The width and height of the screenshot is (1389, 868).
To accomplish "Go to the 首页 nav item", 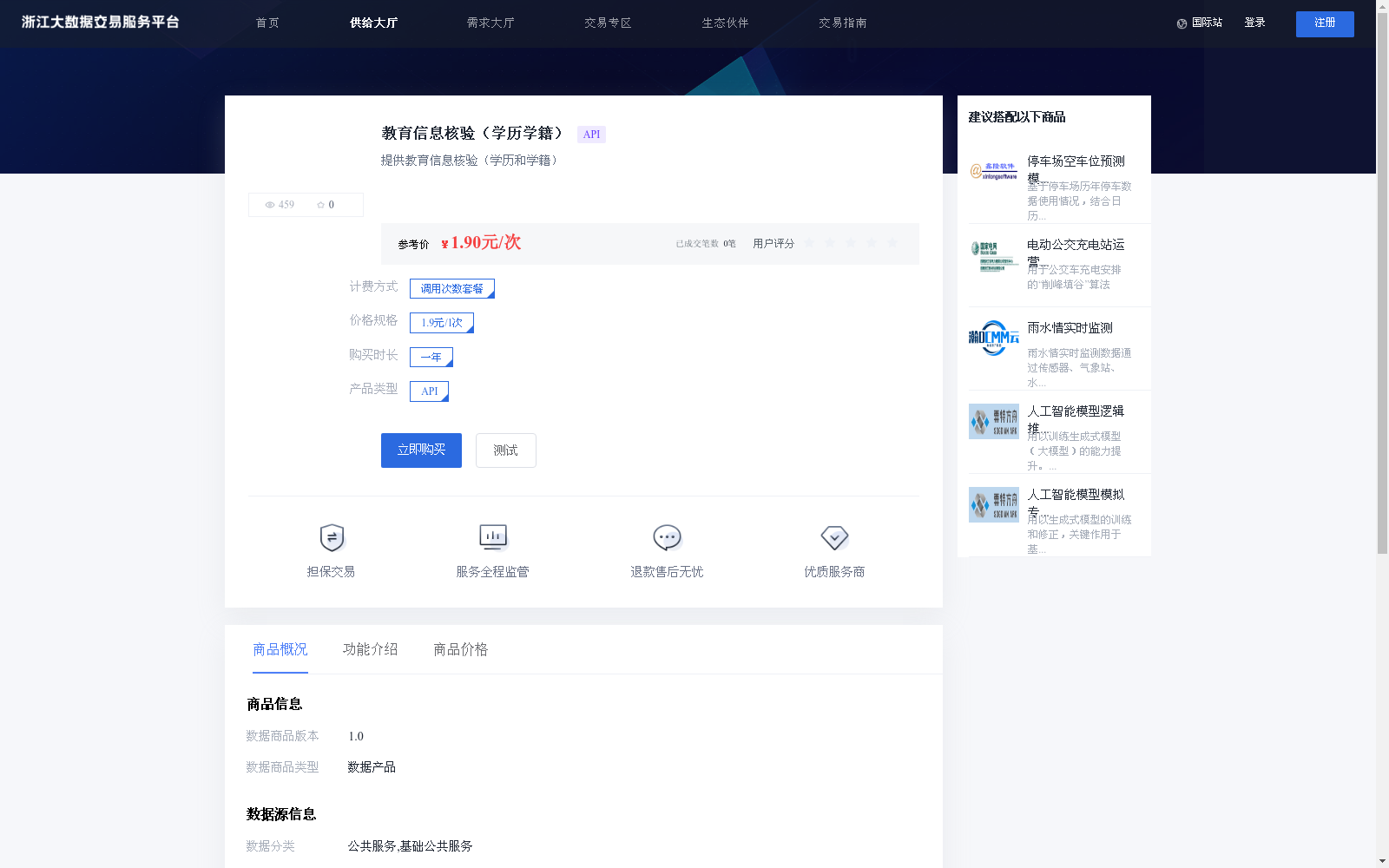I will (x=267, y=23).
